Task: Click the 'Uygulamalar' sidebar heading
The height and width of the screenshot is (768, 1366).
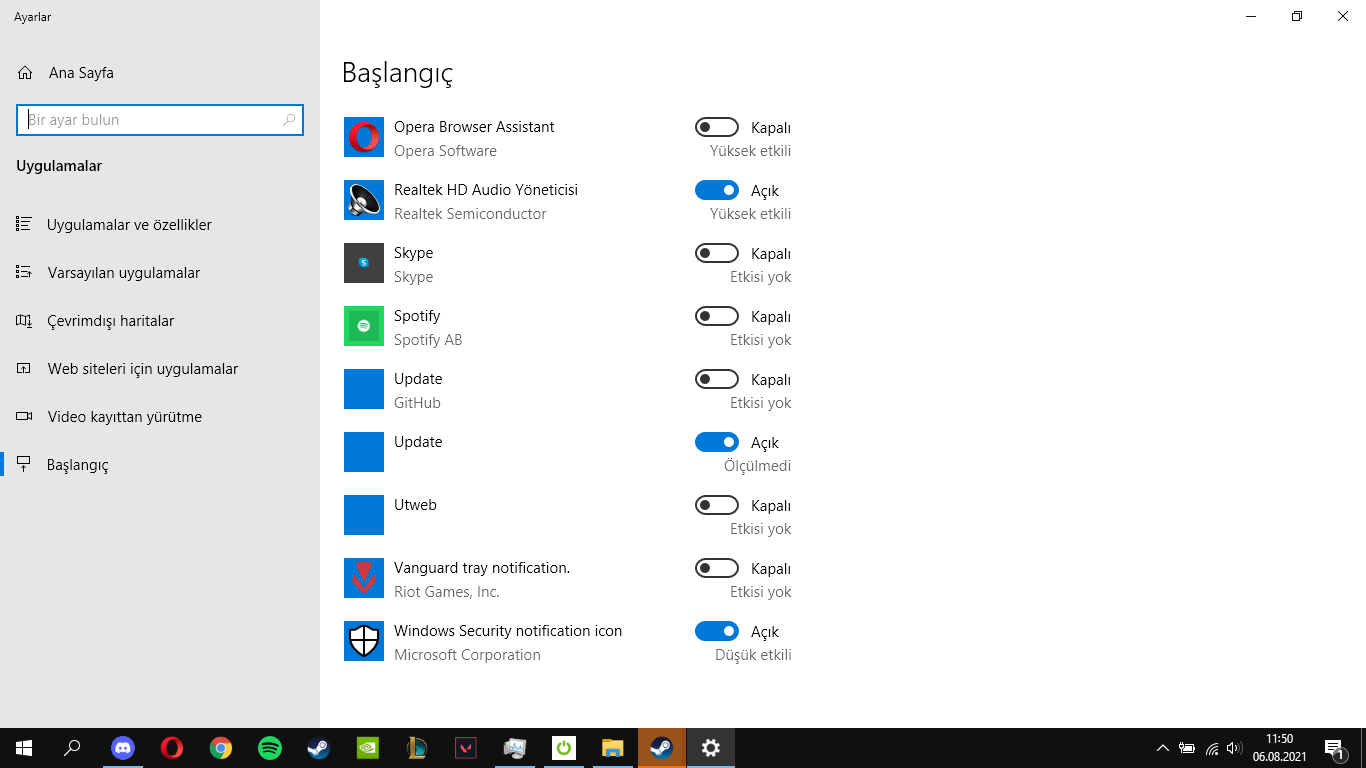Action: pyautogui.click(x=59, y=166)
